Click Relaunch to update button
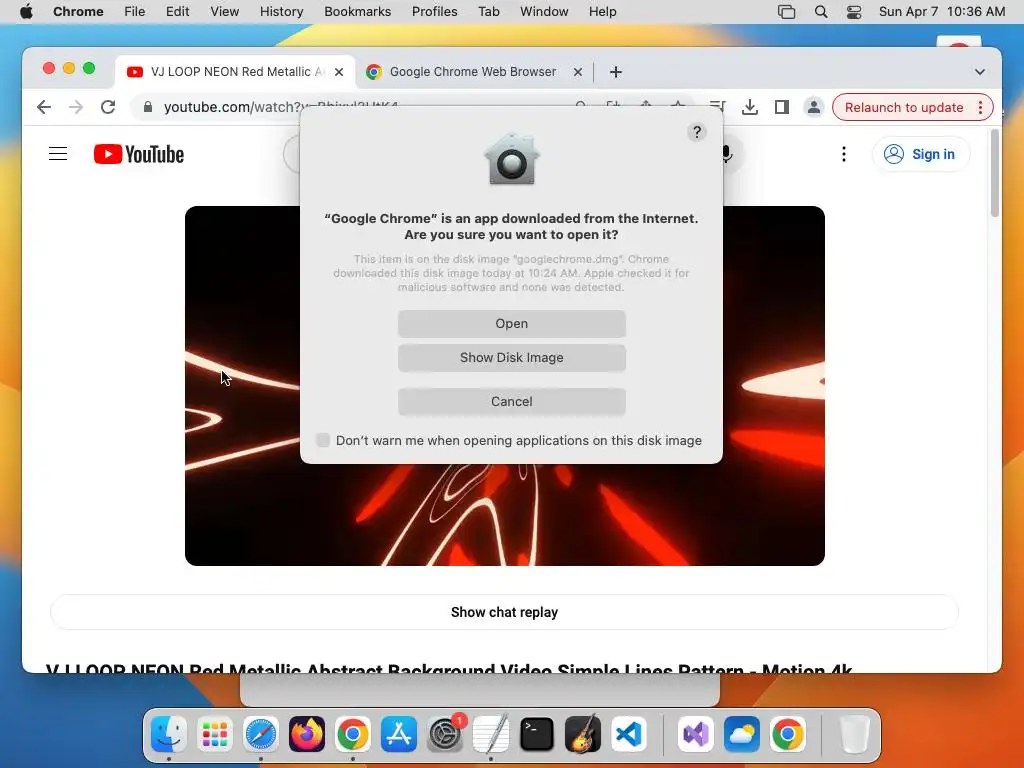Image resolution: width=1024 pixels, height=768 pixels. (x=904, y=108)
